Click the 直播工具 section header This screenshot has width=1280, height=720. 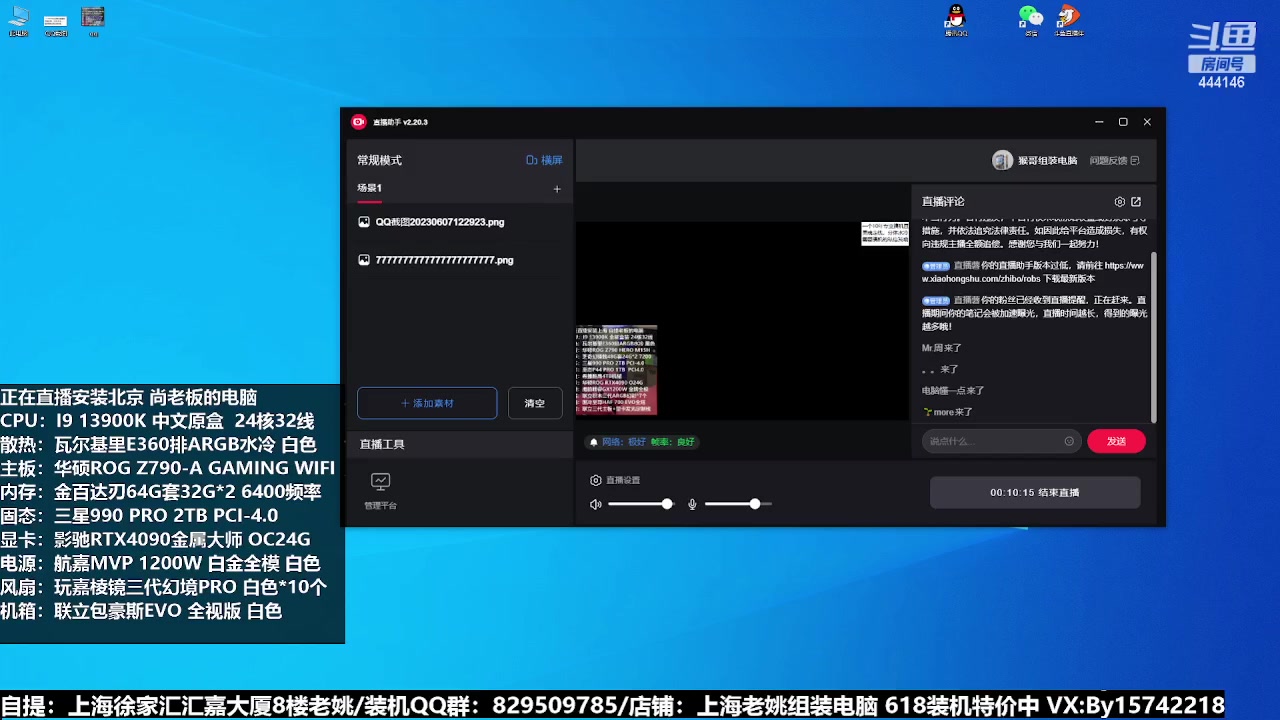click(x=381, y=444)
